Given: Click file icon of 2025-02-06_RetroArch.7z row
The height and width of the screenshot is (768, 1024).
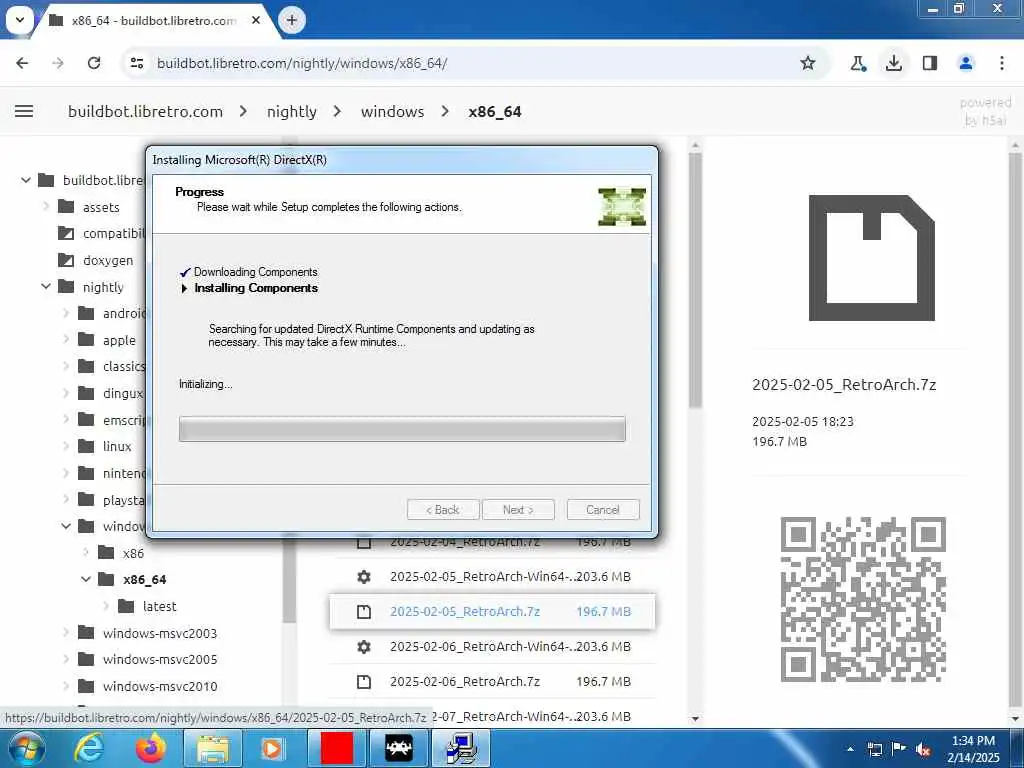Looking at the screenshot, I should (x=364, y=682).
